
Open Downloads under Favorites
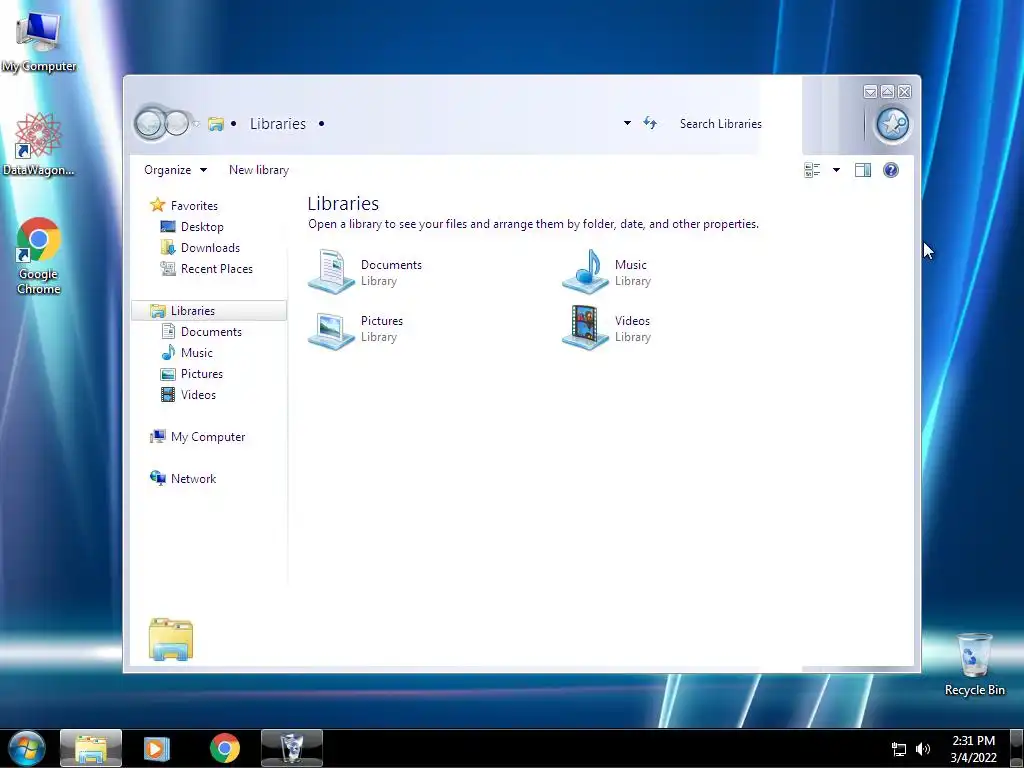click(x=210, y=248)
